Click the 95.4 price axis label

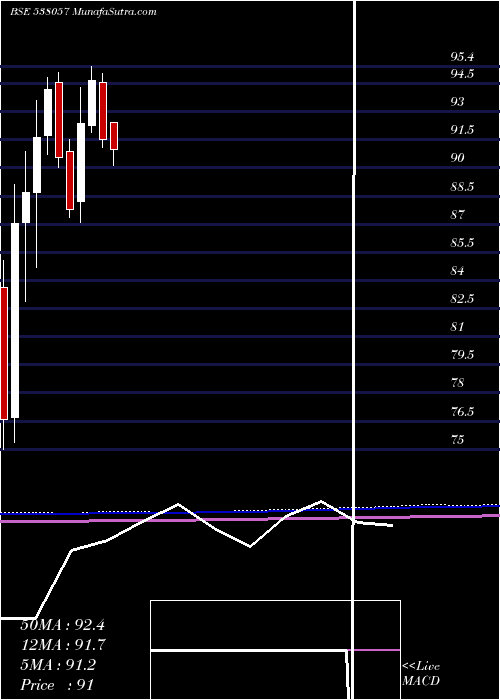[462, 57]
